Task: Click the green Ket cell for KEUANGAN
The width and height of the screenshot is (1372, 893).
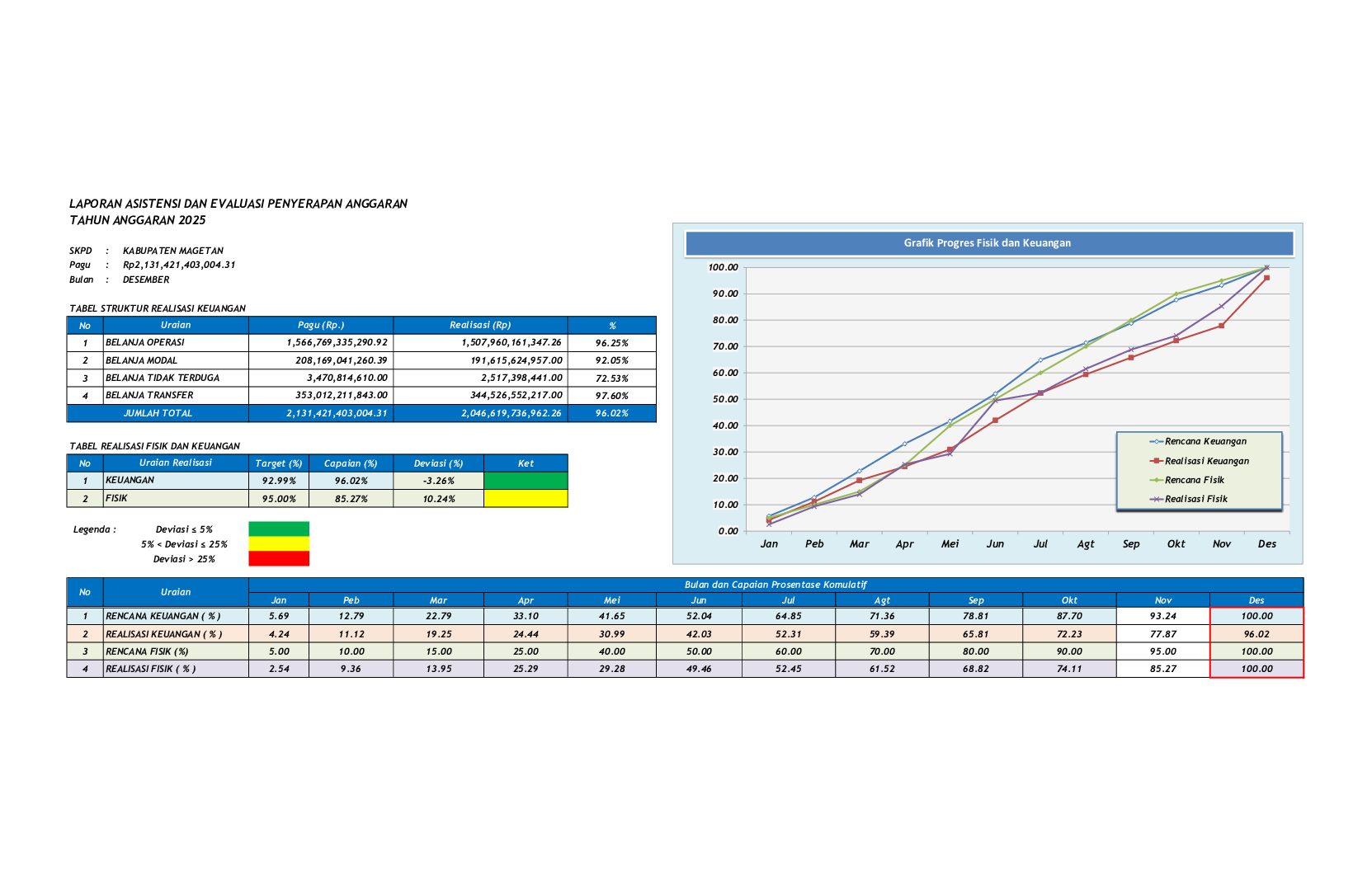Action: coord(526,481)
